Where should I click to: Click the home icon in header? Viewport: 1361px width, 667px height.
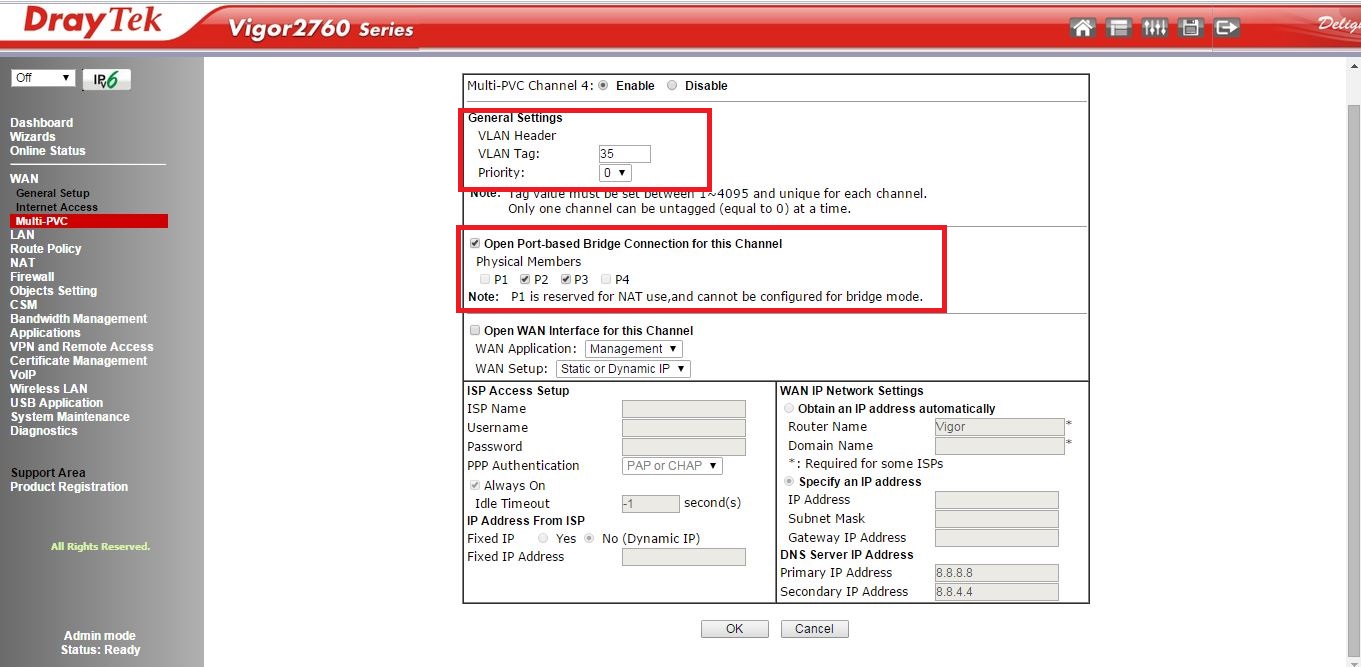(1082, 28)
